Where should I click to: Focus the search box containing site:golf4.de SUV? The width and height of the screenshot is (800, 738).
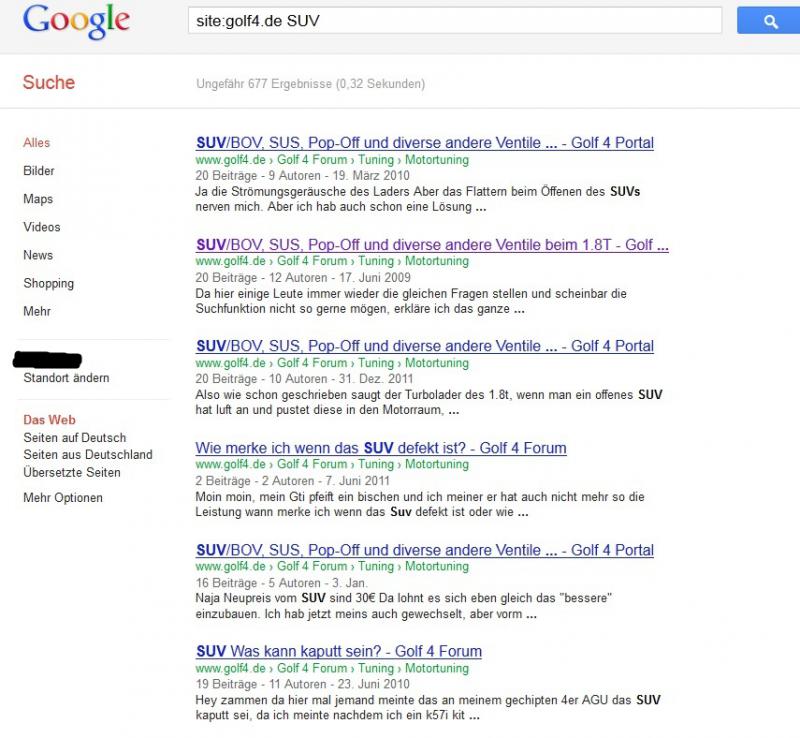(455, 20)
